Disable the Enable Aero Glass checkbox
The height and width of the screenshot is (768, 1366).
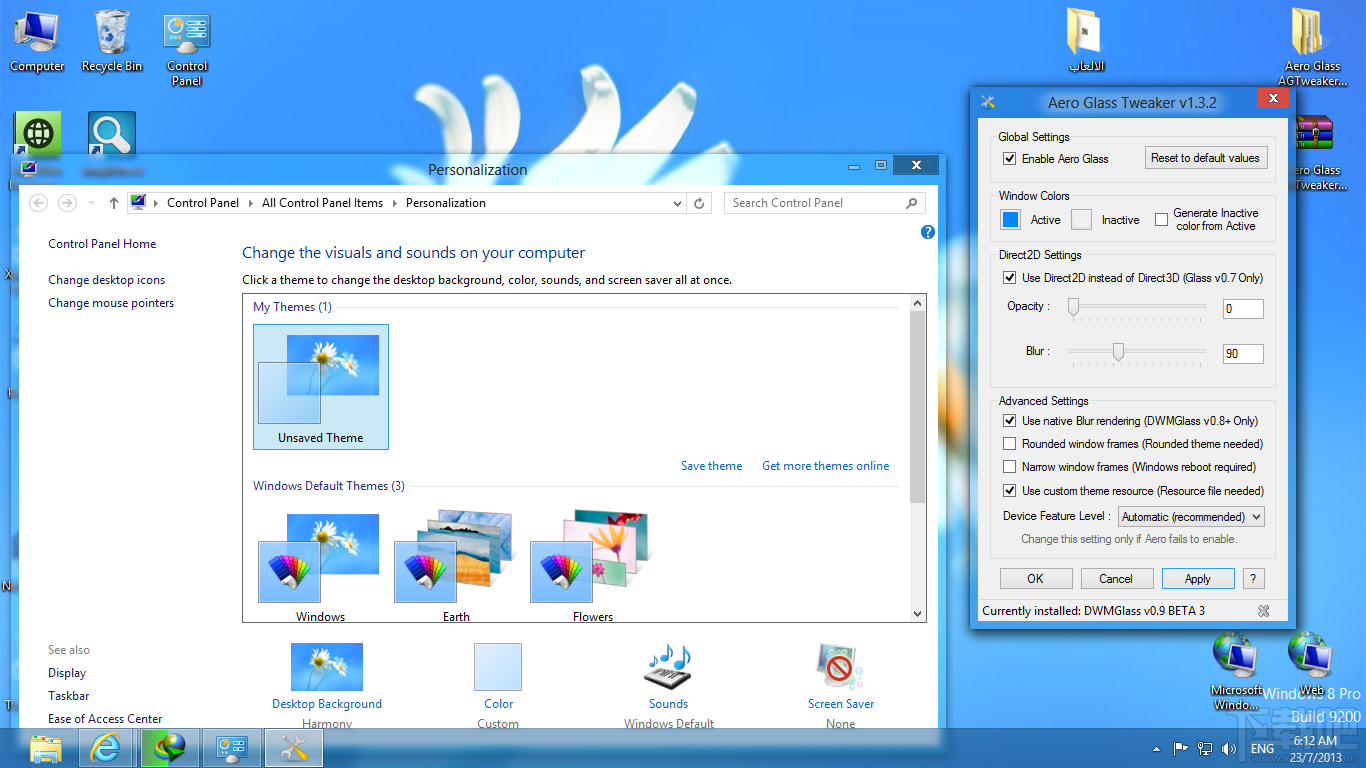[x=1009, y=158]
